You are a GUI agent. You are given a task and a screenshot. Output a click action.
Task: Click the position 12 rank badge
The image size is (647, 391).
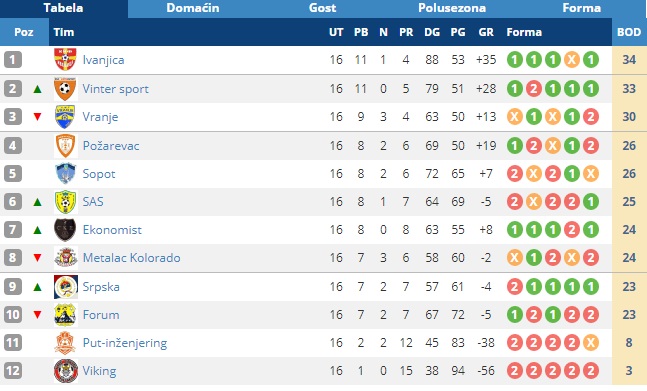tap(13, 371)
